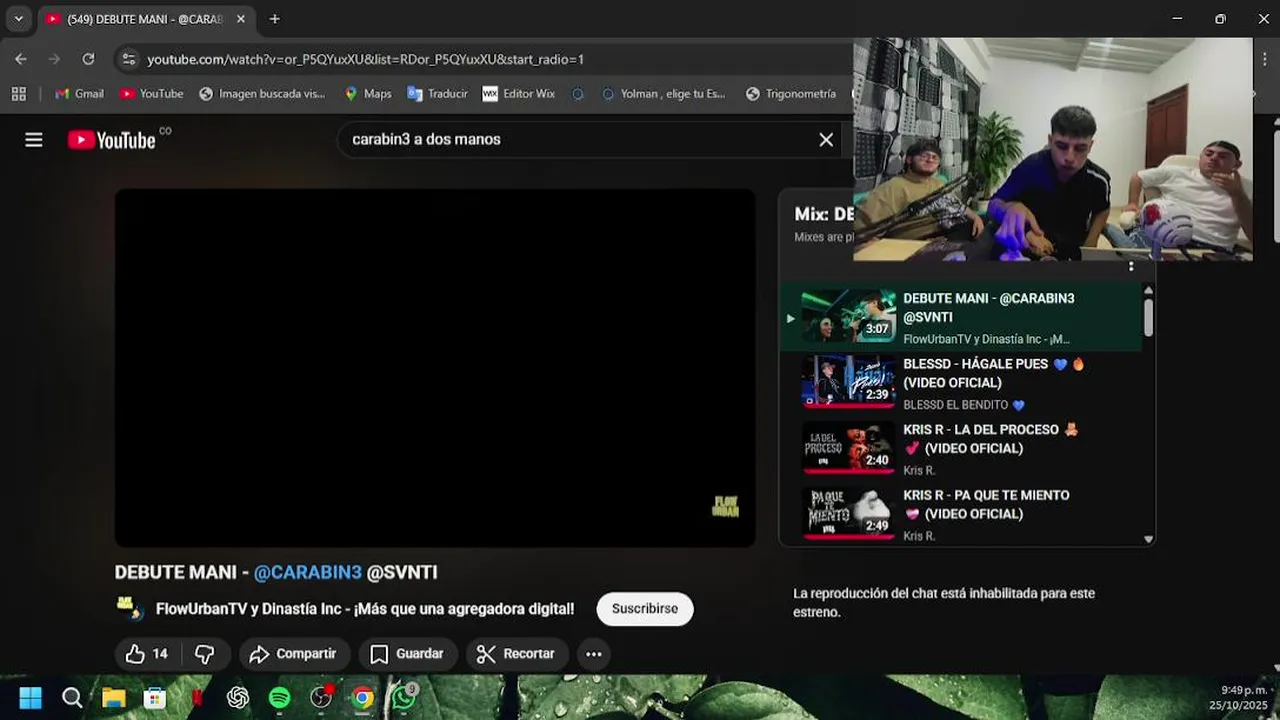Open the Trigonometría bookmark
This screenshot has width=1280, height=720.
pos(790,93)
